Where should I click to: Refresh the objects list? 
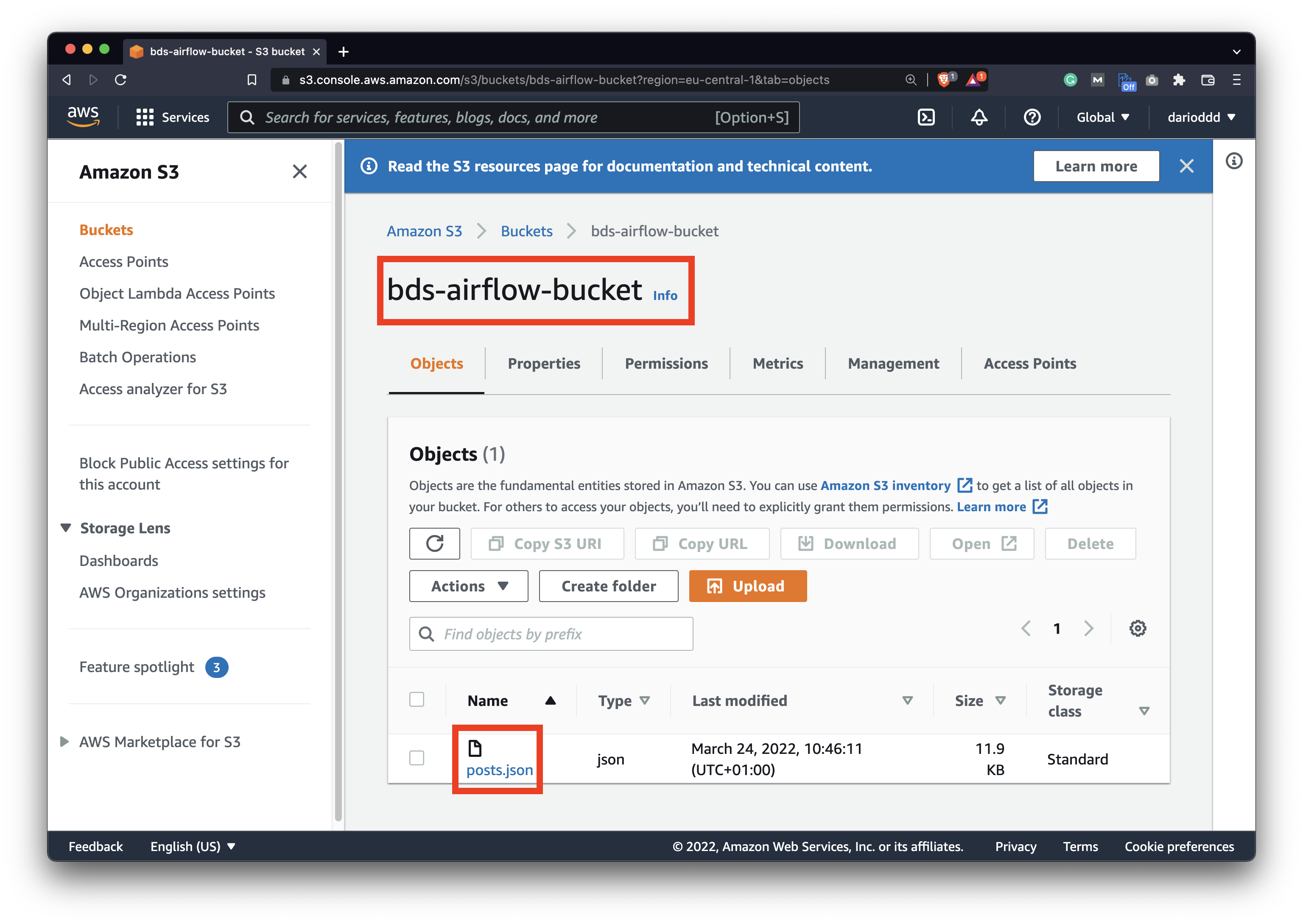coord(434,543)
